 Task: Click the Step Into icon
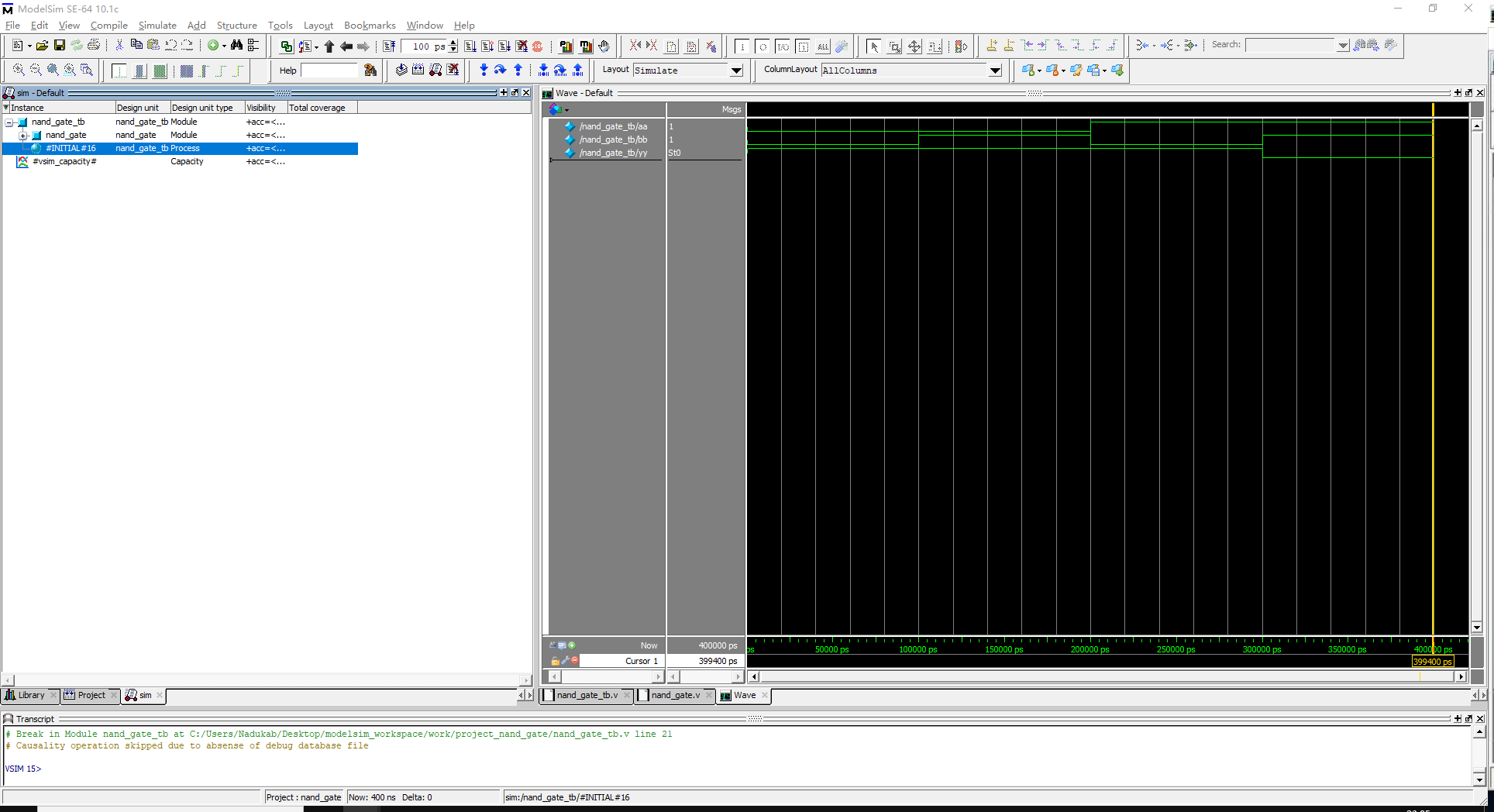click(484, 71)
